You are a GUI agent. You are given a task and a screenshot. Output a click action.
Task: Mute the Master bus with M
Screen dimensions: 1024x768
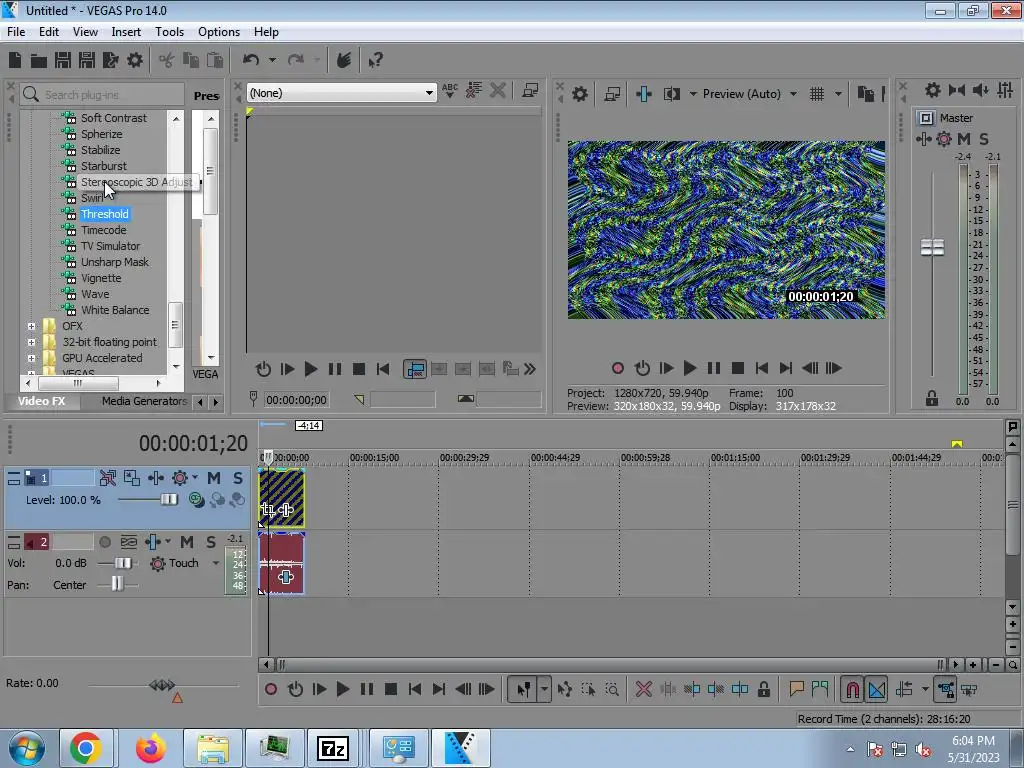(963, 139)
